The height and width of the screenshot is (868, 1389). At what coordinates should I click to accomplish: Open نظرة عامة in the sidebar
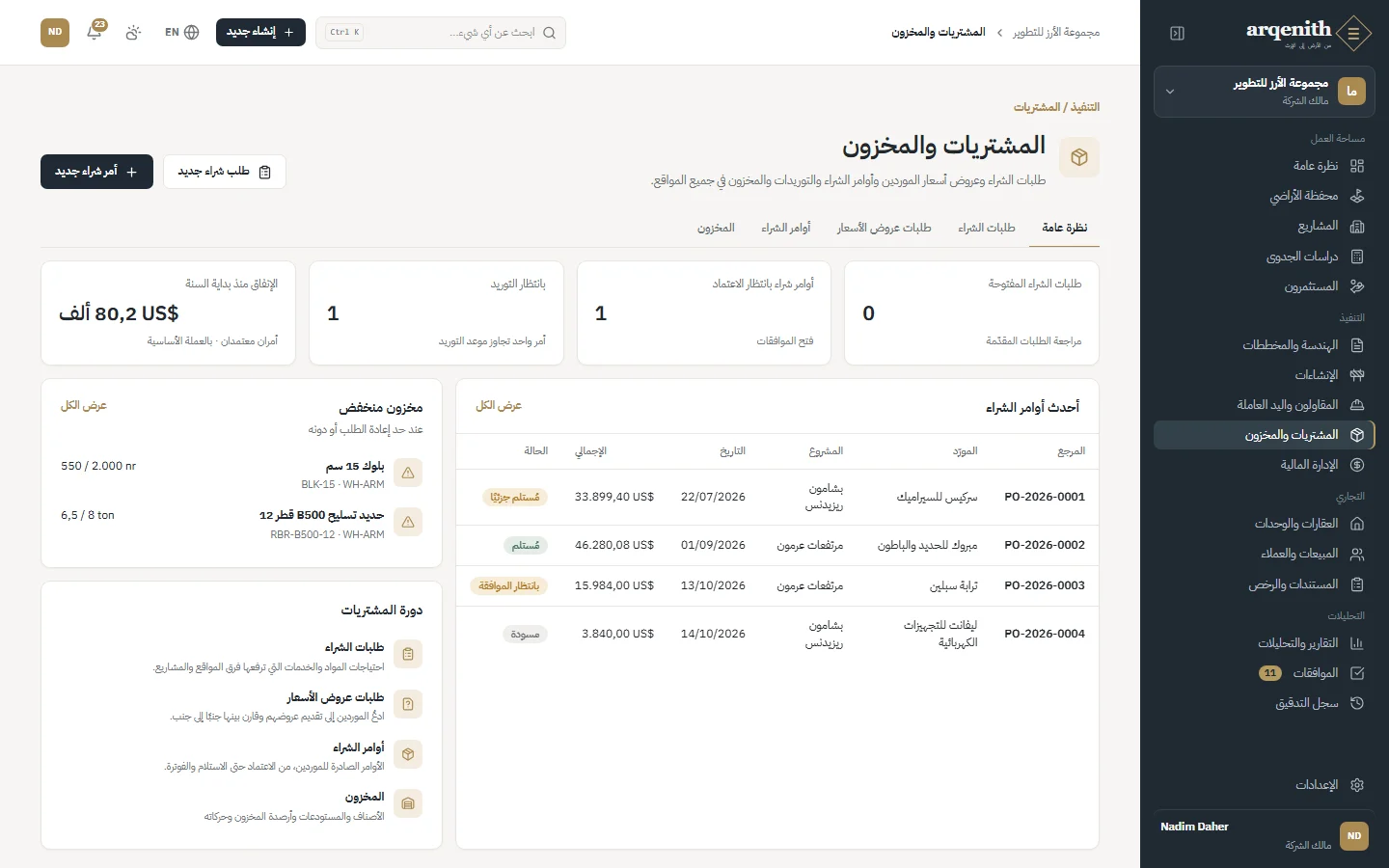coord(1265,166)
